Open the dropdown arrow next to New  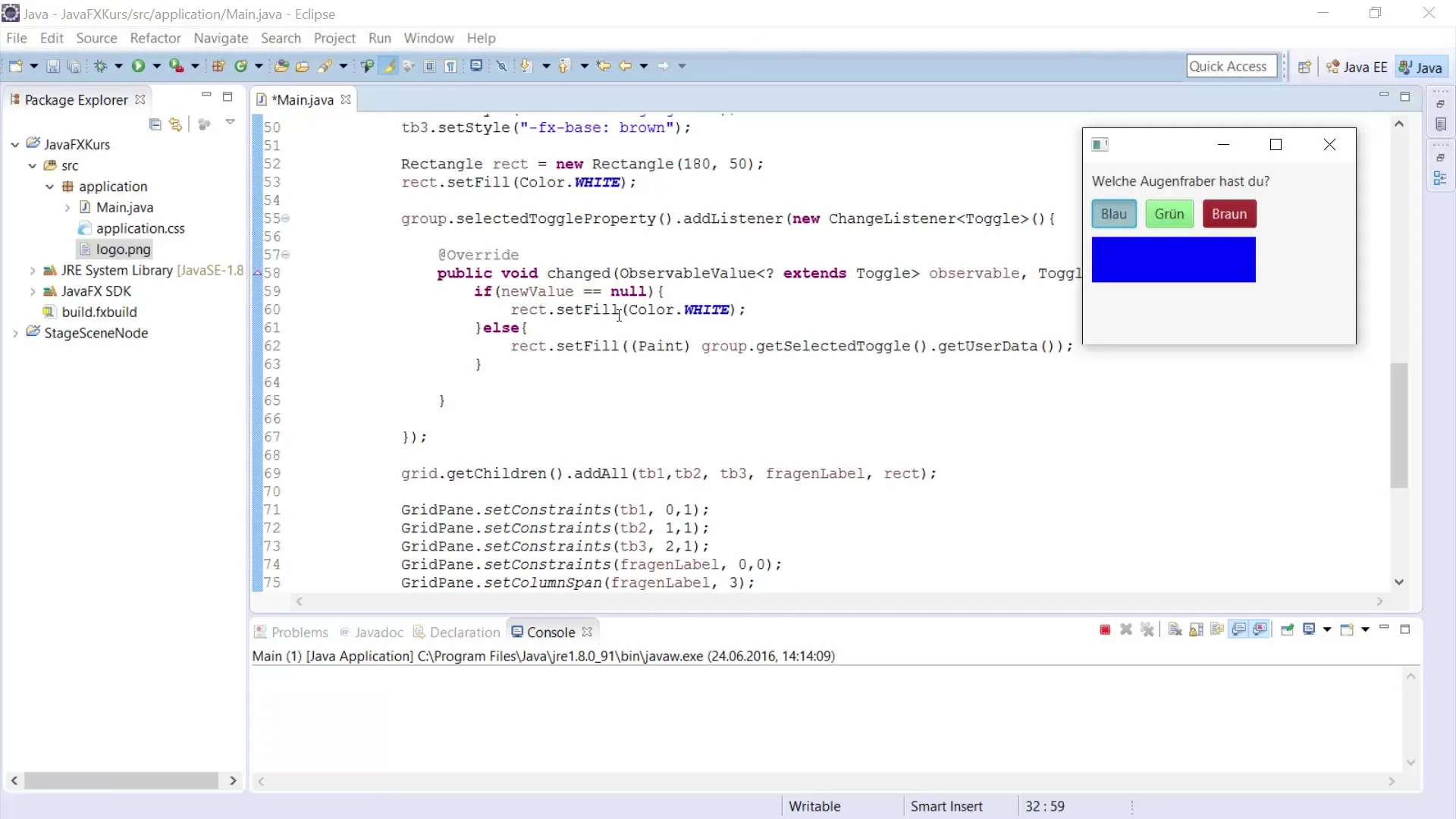[x=33, y=66]
